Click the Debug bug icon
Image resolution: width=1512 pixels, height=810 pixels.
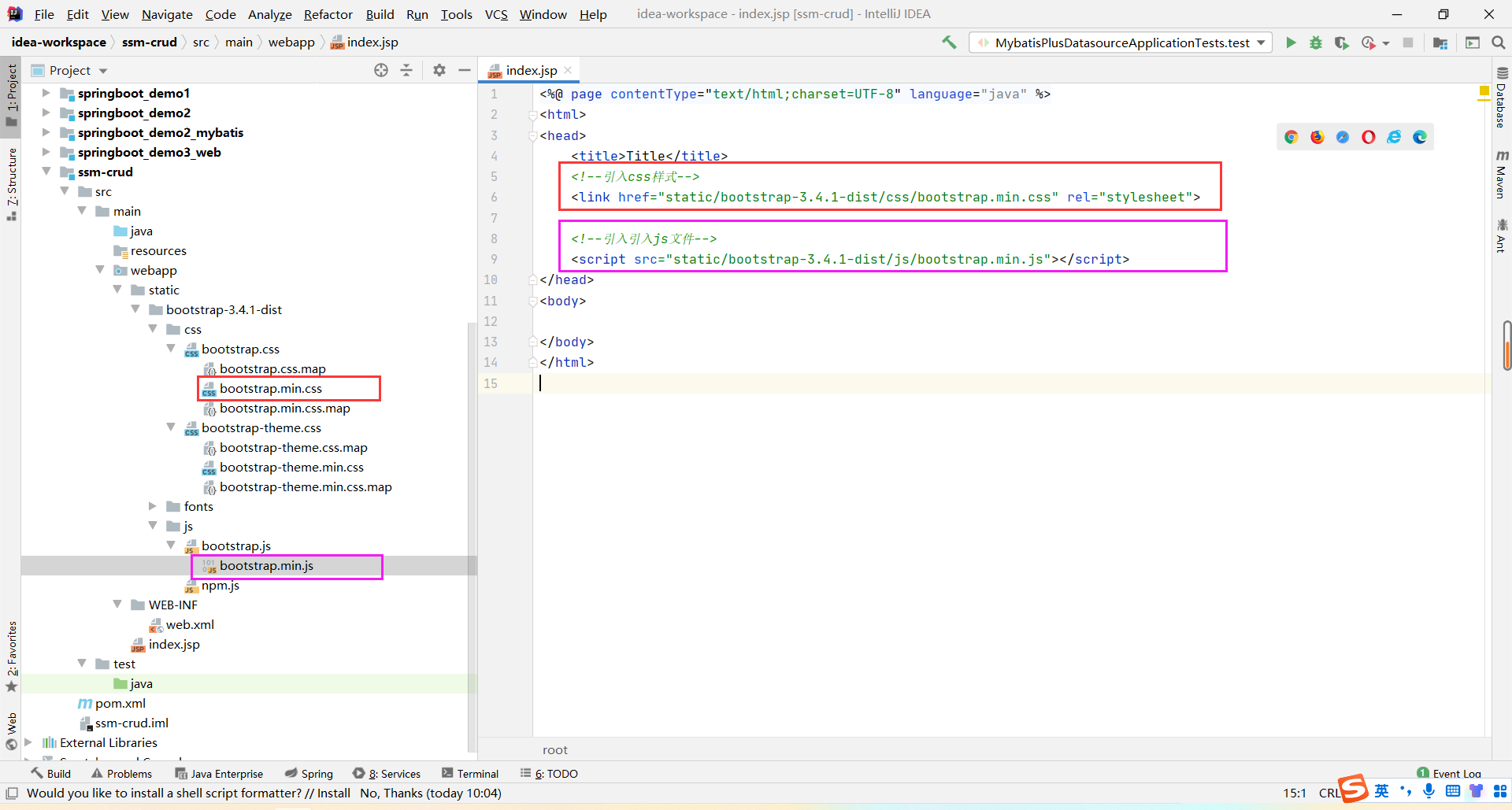(x=1316, y=43)
